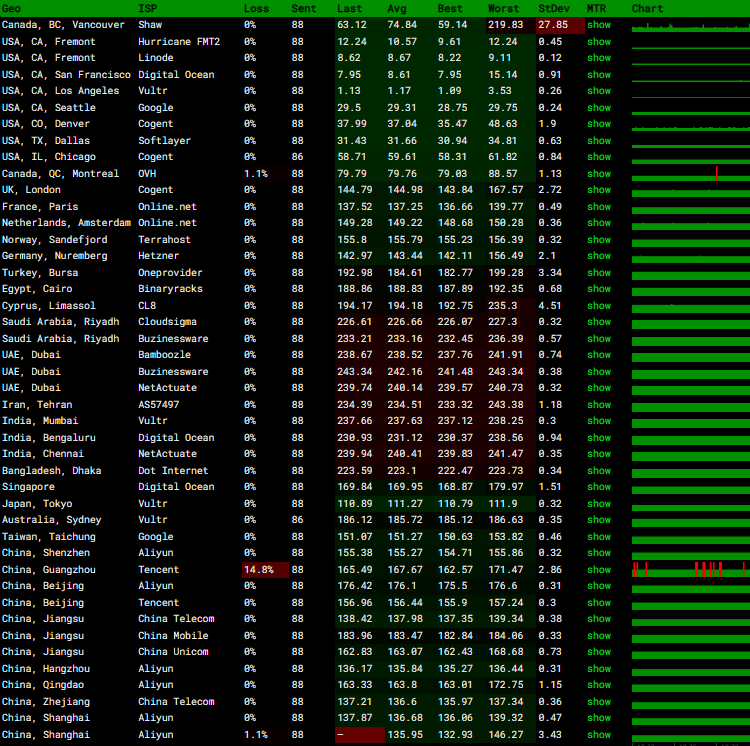Image resolution: width=750 pixels, height=746 pixels.
Task: Show MTR for Australia Sydney Vultr
Action: tap(599, 520)
